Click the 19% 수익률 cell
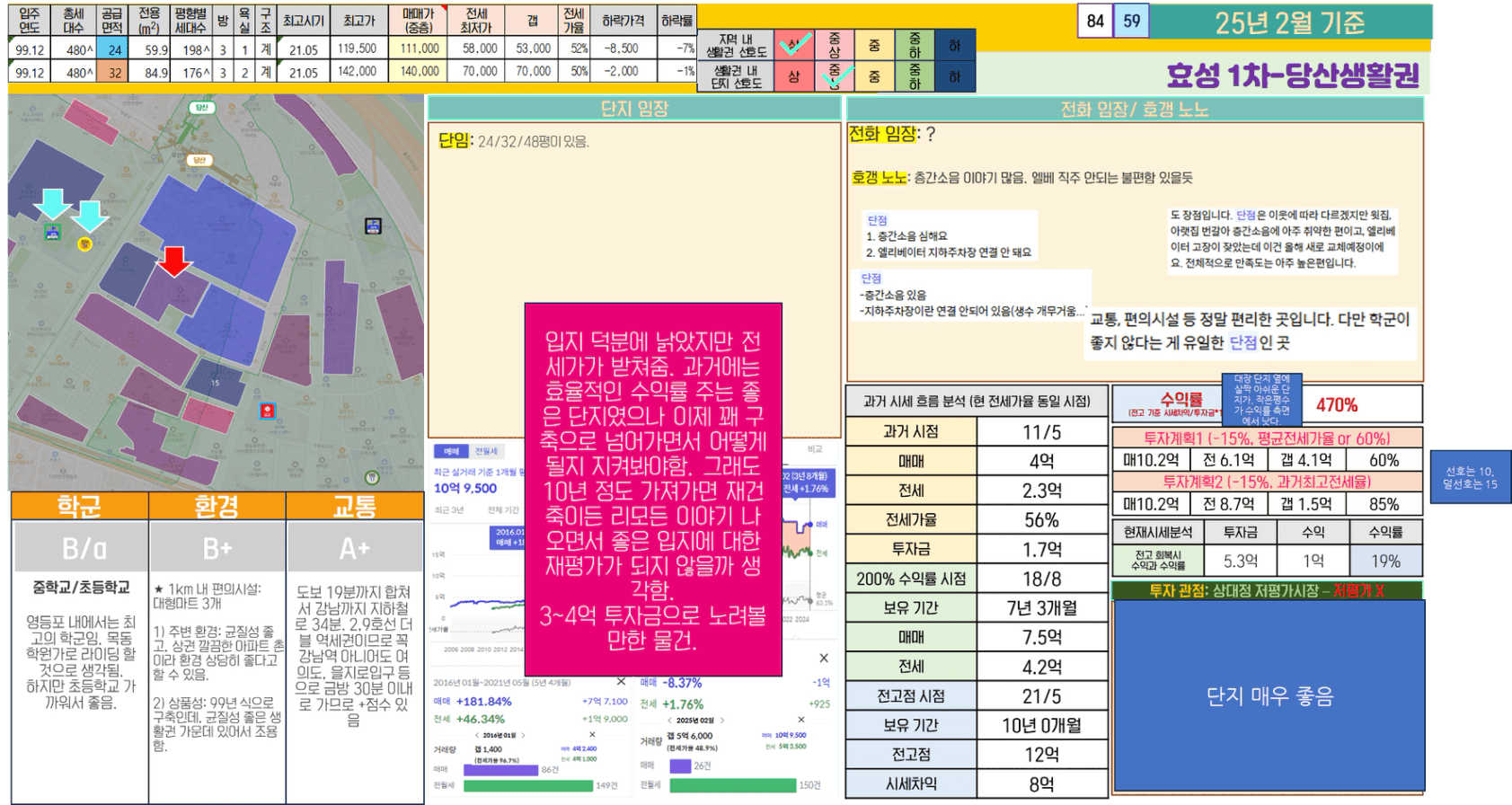Viewport: 1512px width, 805px height. point(1385,561)
